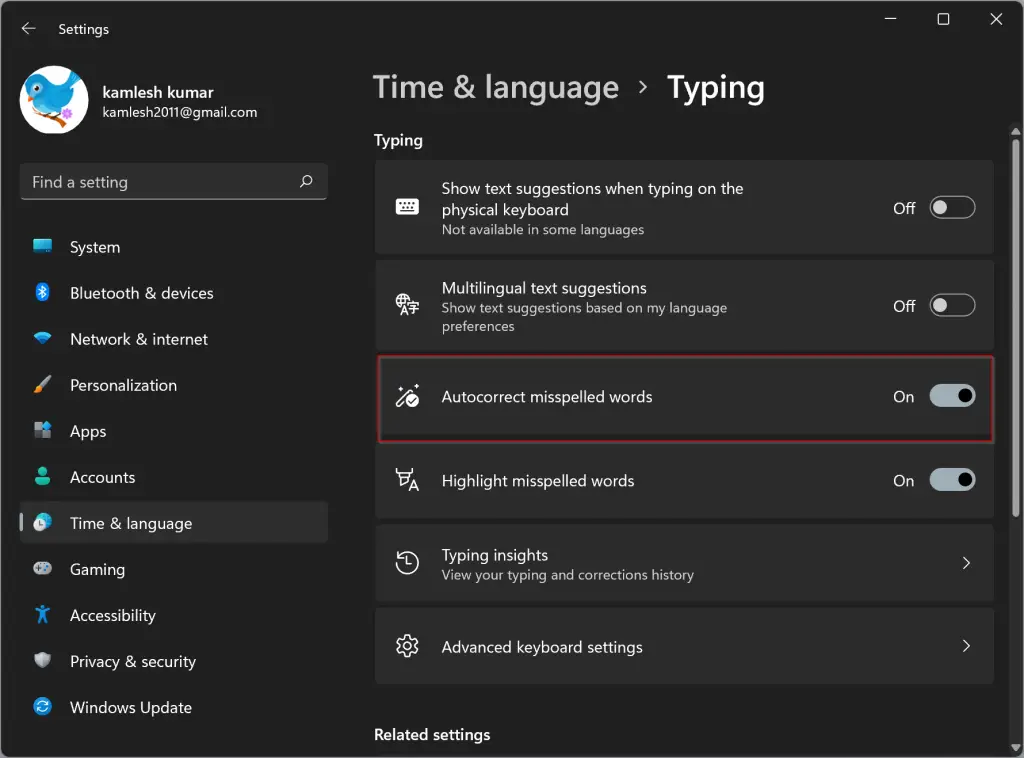
Task: Expand Advanced keyboard settings
Action: pyautogui.click(x=966, y=646)
